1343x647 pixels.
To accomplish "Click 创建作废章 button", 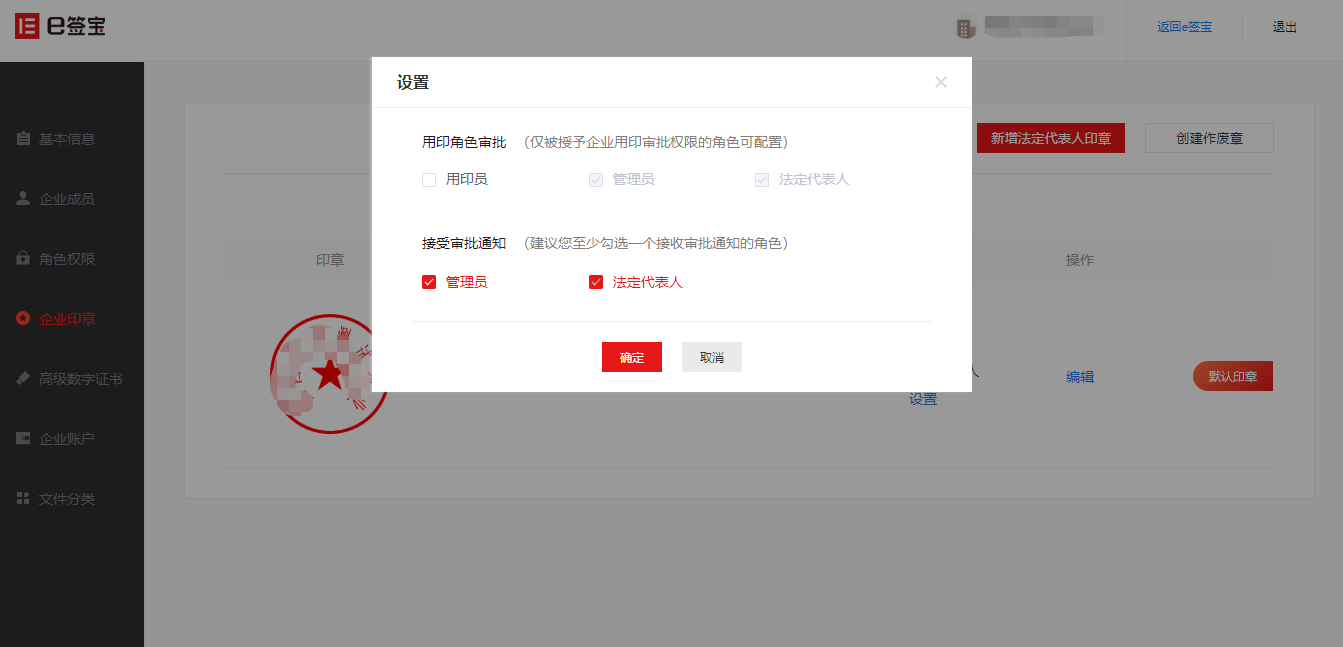I will (1210, 138).
